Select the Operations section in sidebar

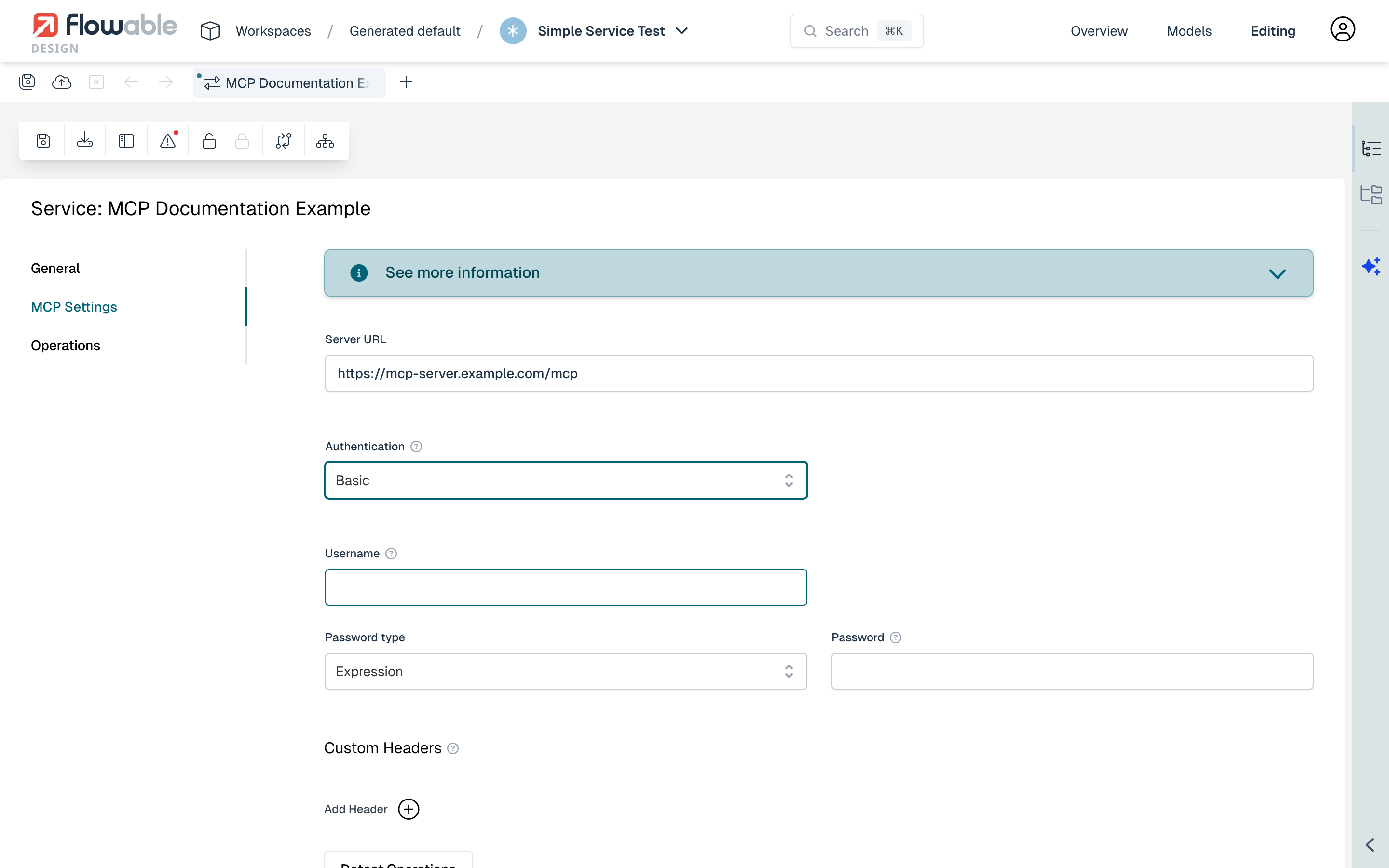tap(66, 345)
